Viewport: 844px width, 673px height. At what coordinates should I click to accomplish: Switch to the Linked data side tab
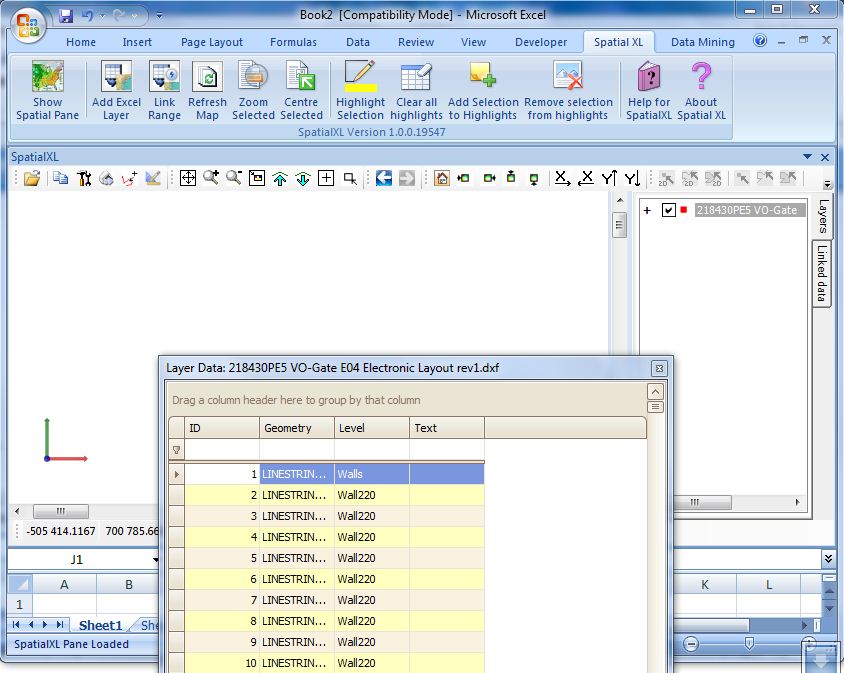821,273
